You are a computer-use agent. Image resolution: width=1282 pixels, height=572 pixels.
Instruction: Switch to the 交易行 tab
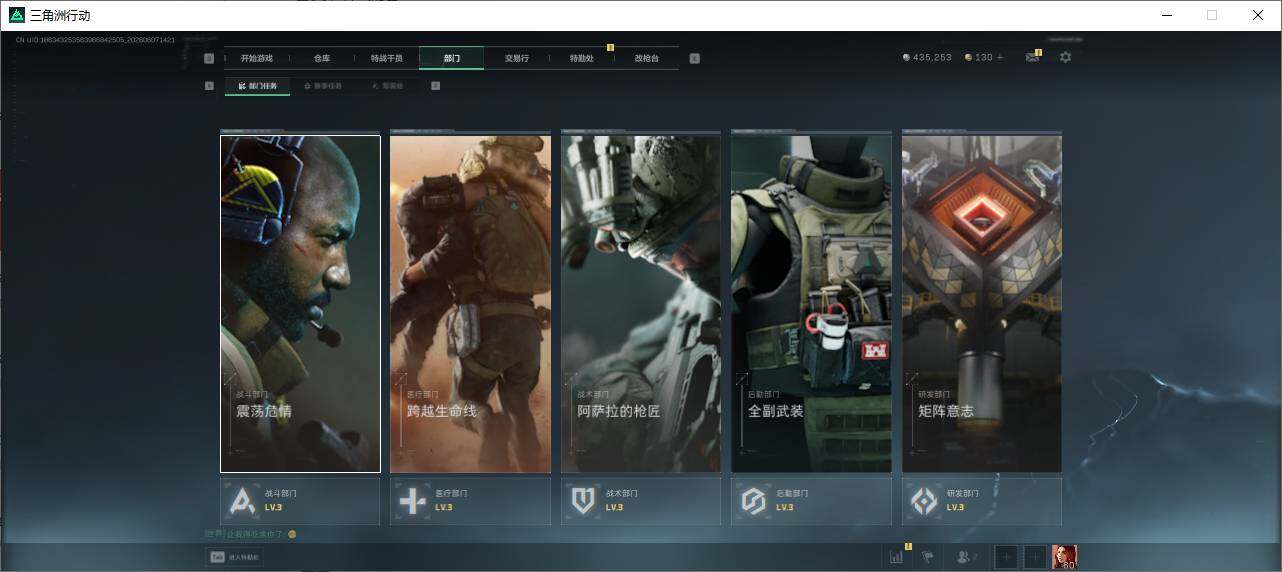click(517, 58)
